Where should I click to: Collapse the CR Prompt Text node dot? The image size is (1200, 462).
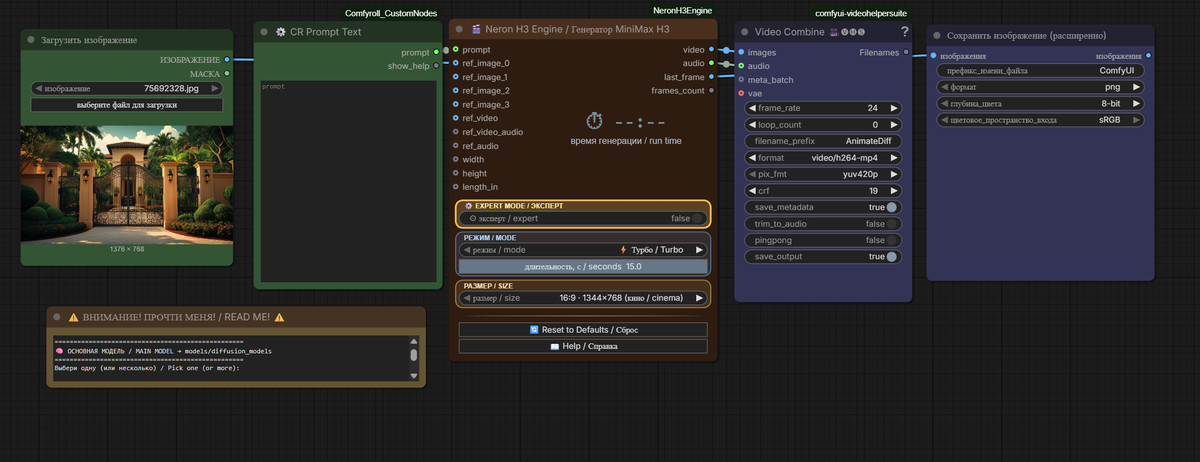tap(265, 32)
